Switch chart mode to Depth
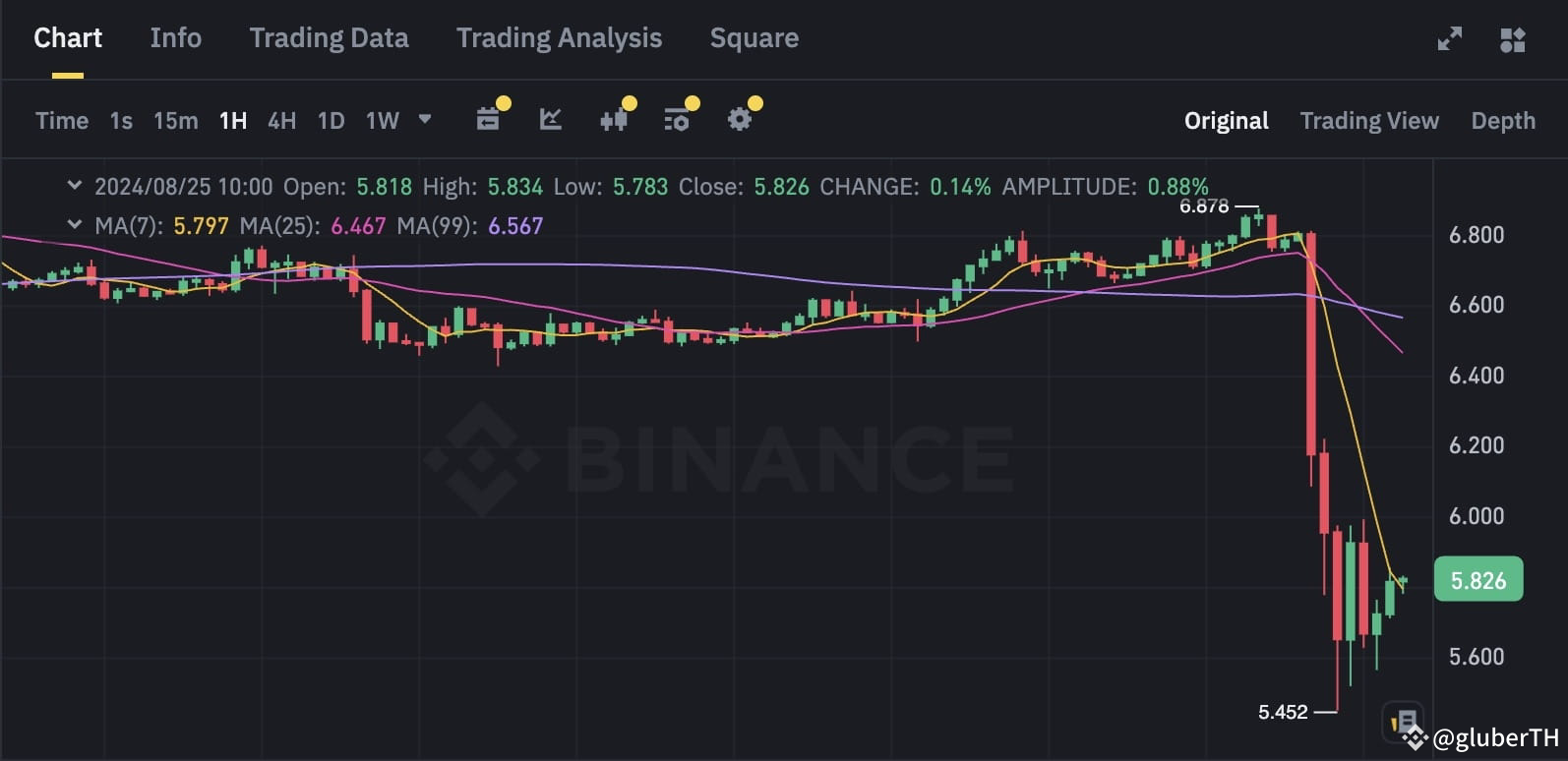Screen dimensions: 1568x761 (x=1503, y=121)
